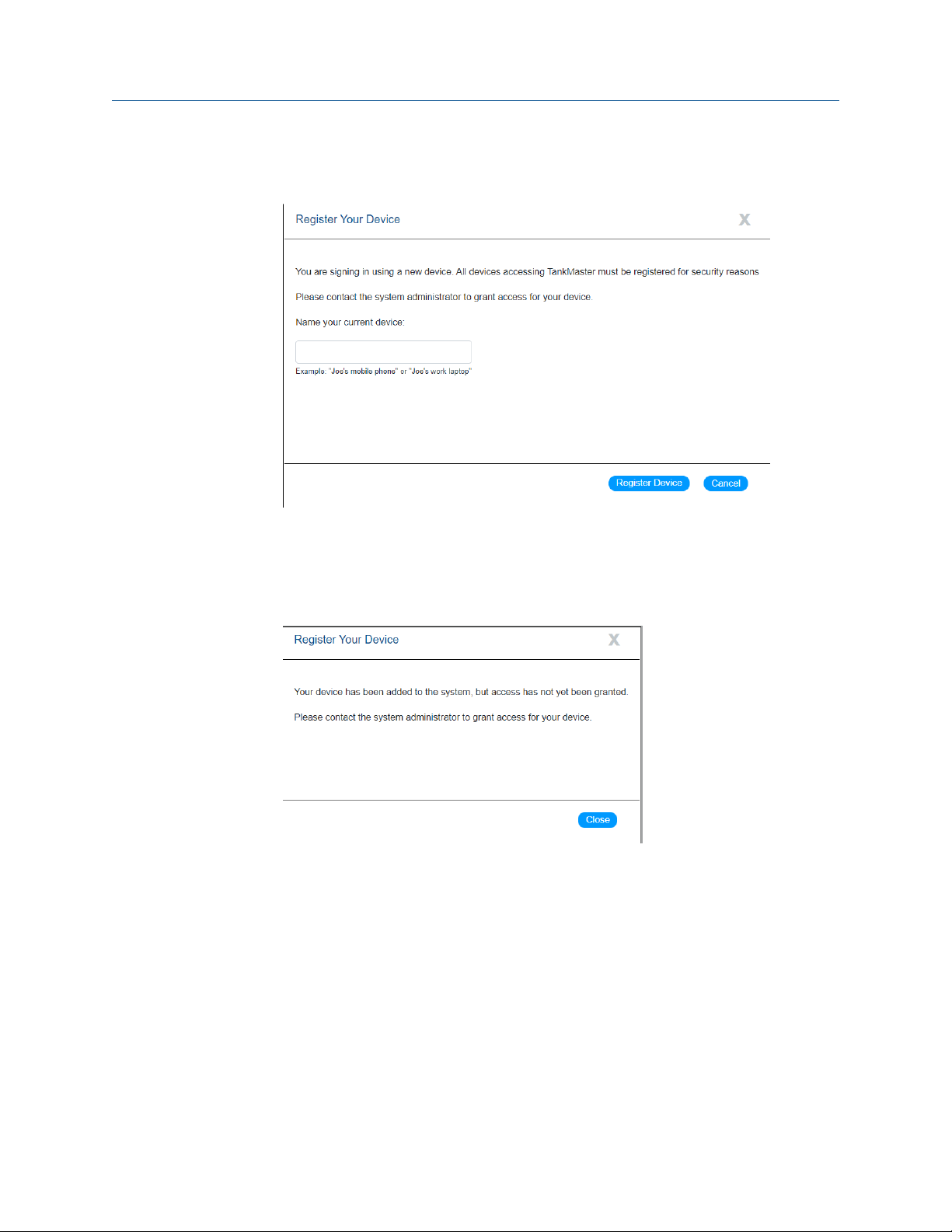Click the blue Close button
Image resolution: width=952 pixels, height=1232 pixels.
tap(598, 820)
